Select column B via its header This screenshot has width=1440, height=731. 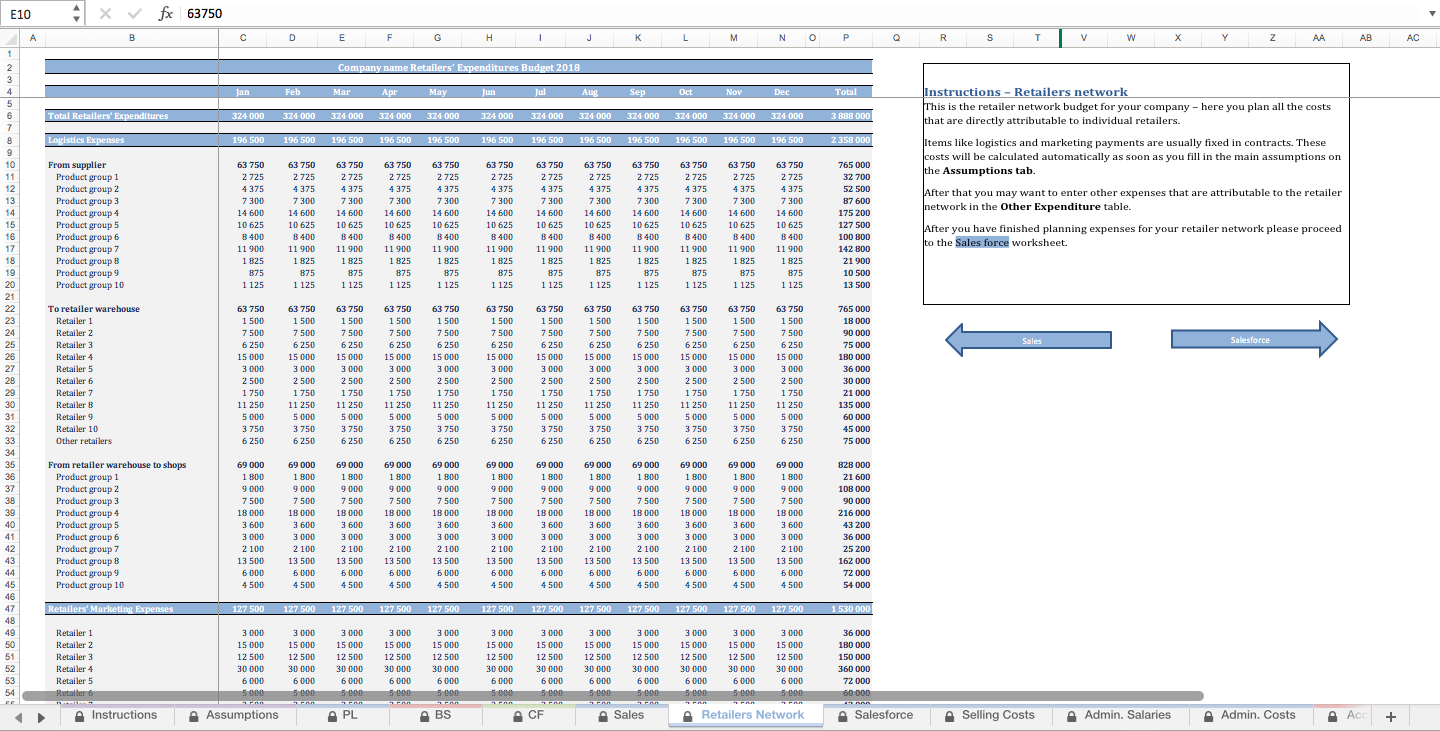point(131,38)
